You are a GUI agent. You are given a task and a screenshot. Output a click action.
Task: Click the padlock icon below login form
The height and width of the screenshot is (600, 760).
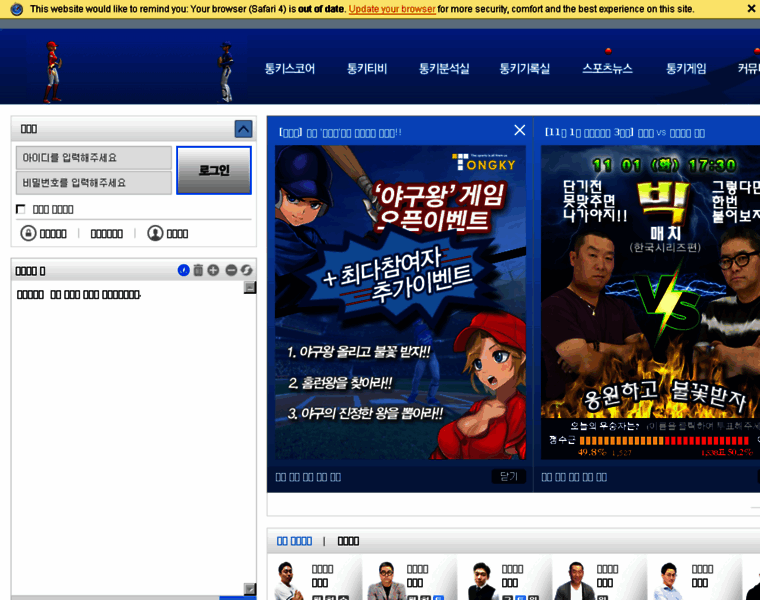[29, 233]
